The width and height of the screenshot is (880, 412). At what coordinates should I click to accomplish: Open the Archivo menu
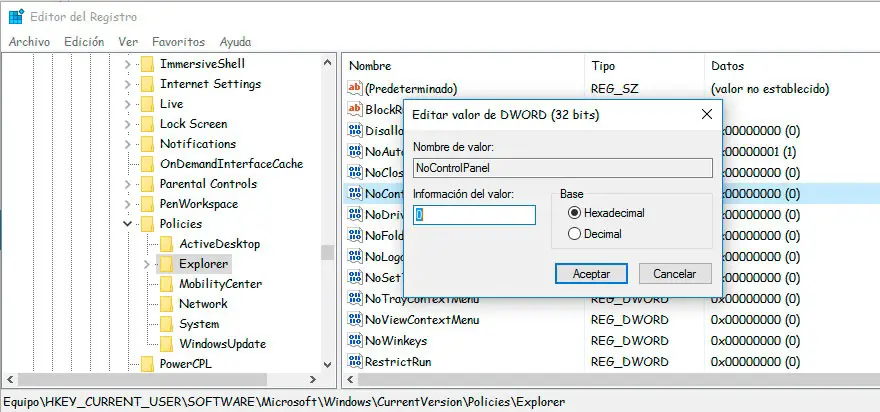click(x=29, y=42)
